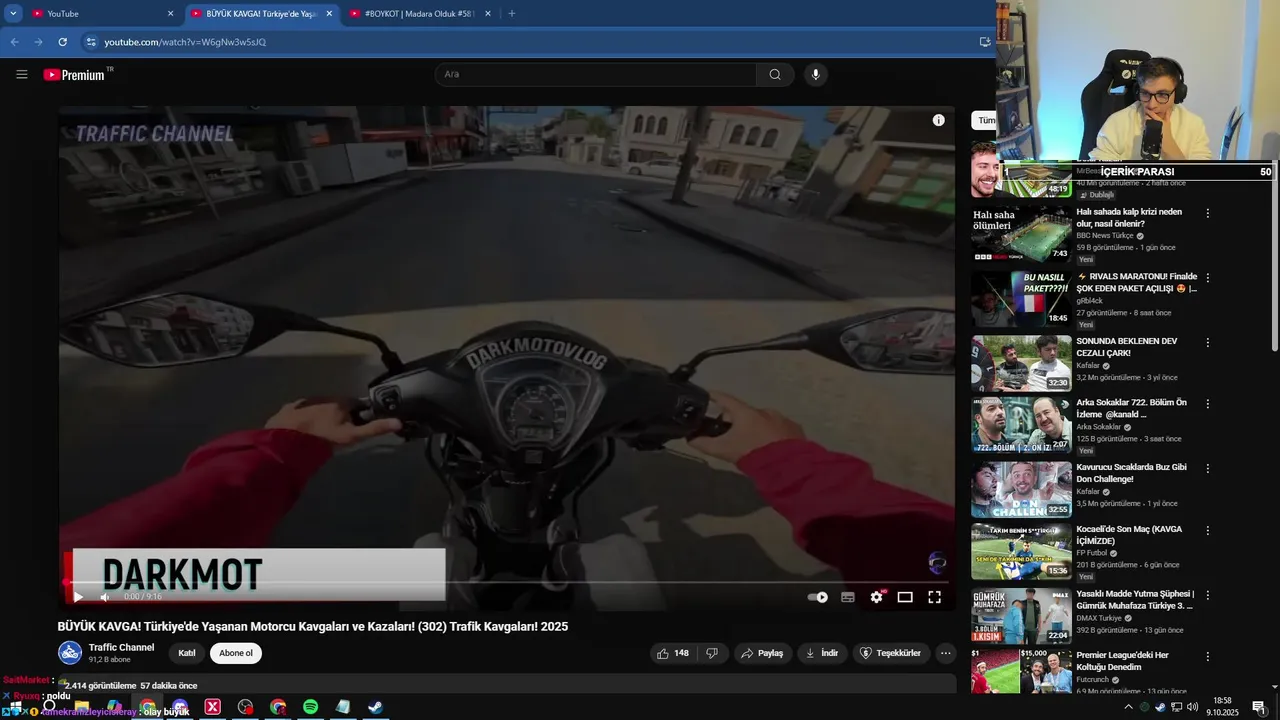Viewport: 1280px width, 720px height.
Task: Open RIVALS MARATONU video thumbnail
Action: (x=1021, y=298)
